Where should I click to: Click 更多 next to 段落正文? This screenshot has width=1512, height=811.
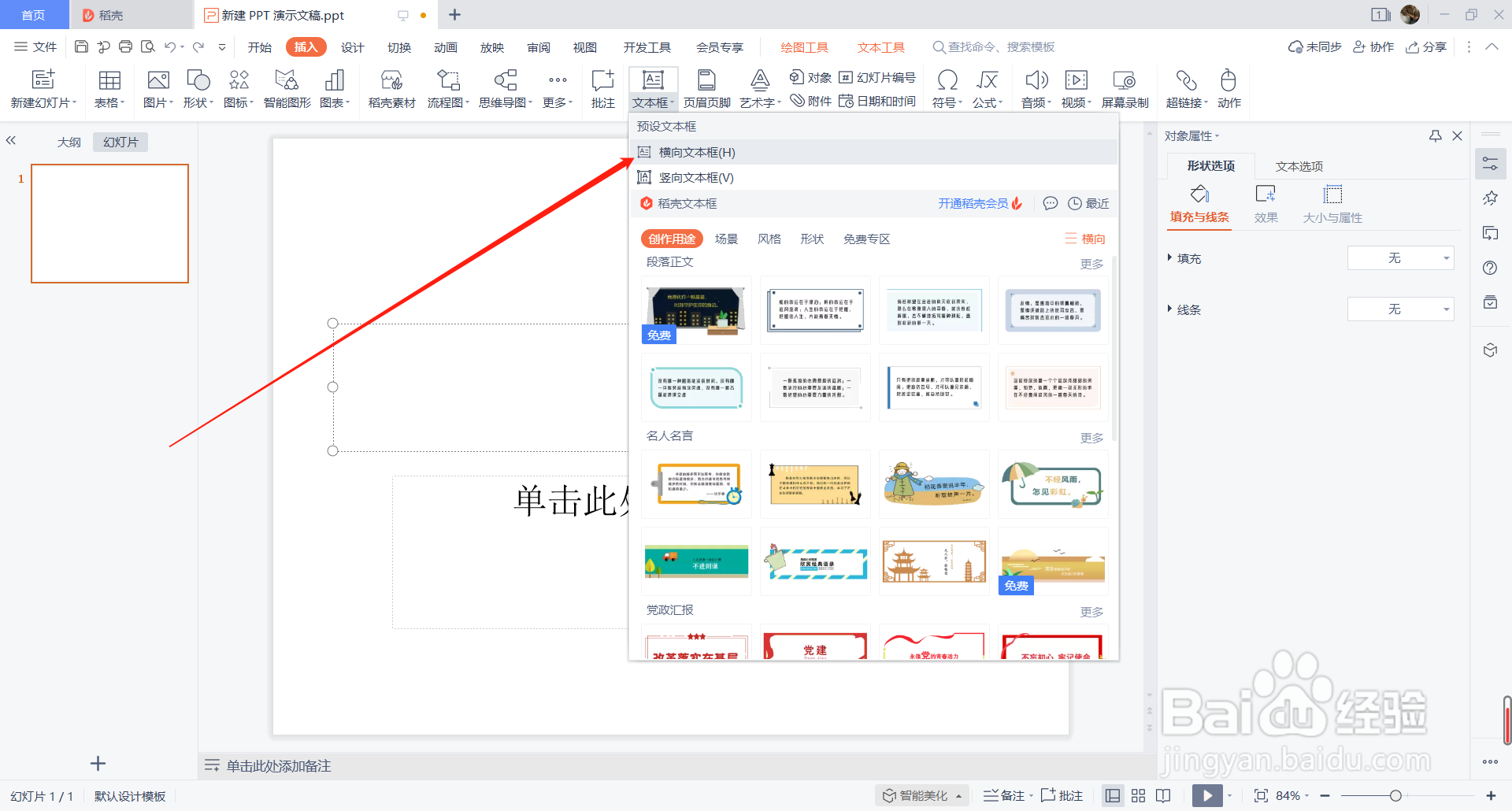pos(1091,264)
